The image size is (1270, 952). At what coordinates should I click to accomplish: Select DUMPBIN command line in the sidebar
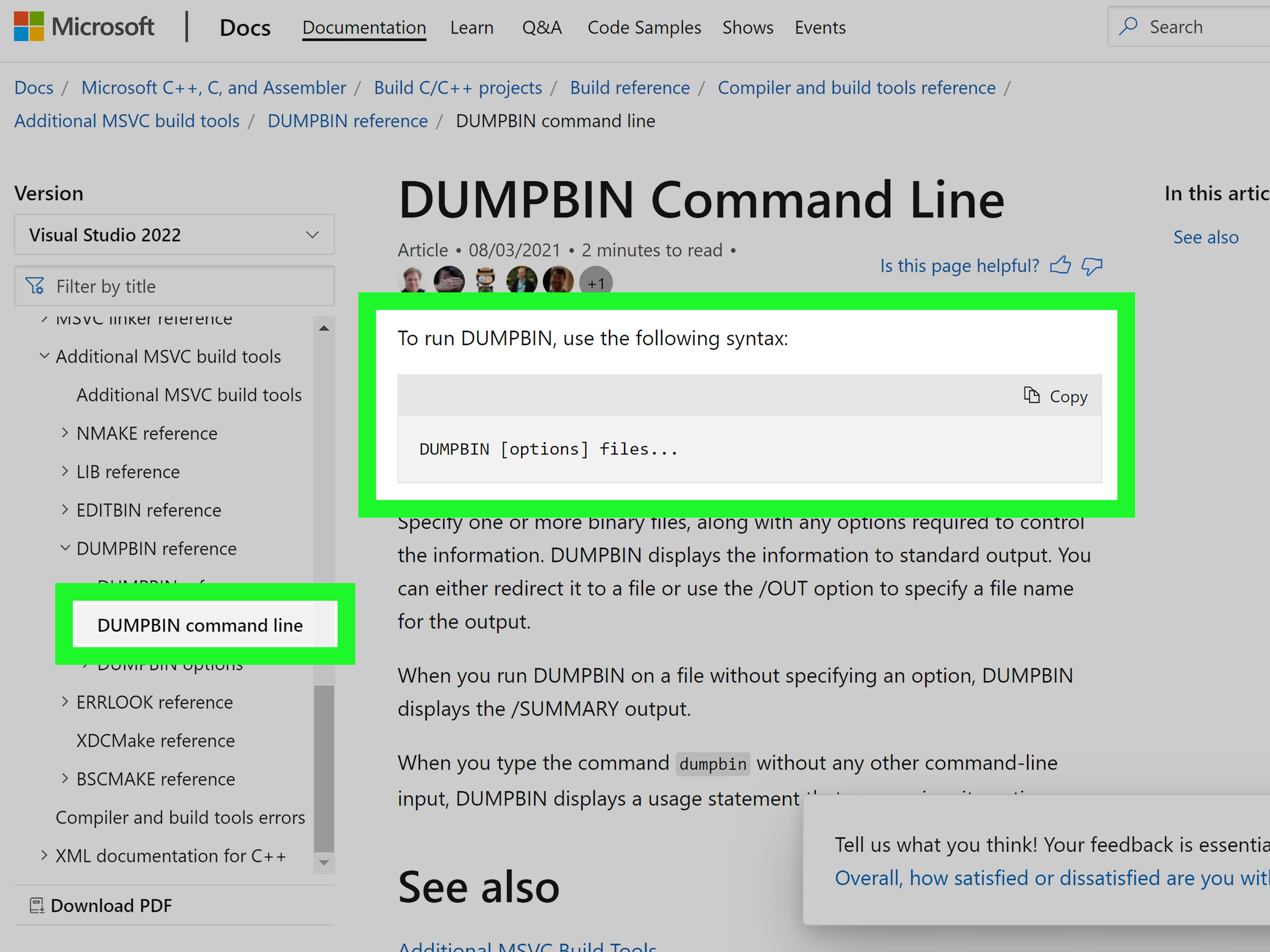(x=200, y=625)
